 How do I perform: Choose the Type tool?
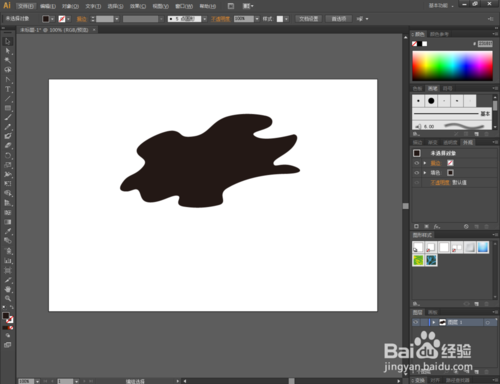[8, 89]
